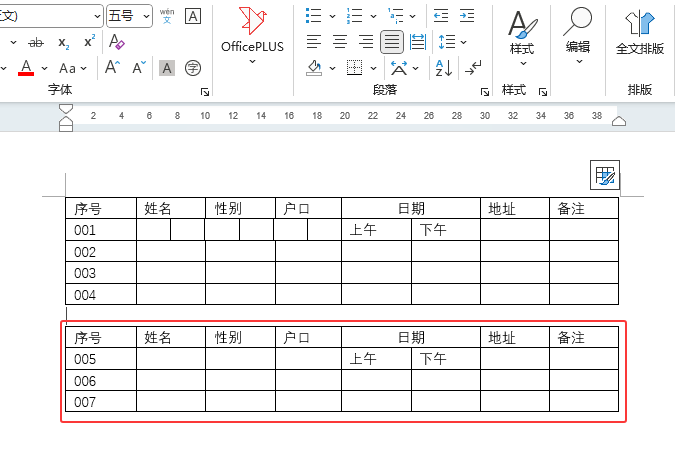Viewport: 675px width, 476px height.
Task: Toggle justify alignment
Action: 392,42
